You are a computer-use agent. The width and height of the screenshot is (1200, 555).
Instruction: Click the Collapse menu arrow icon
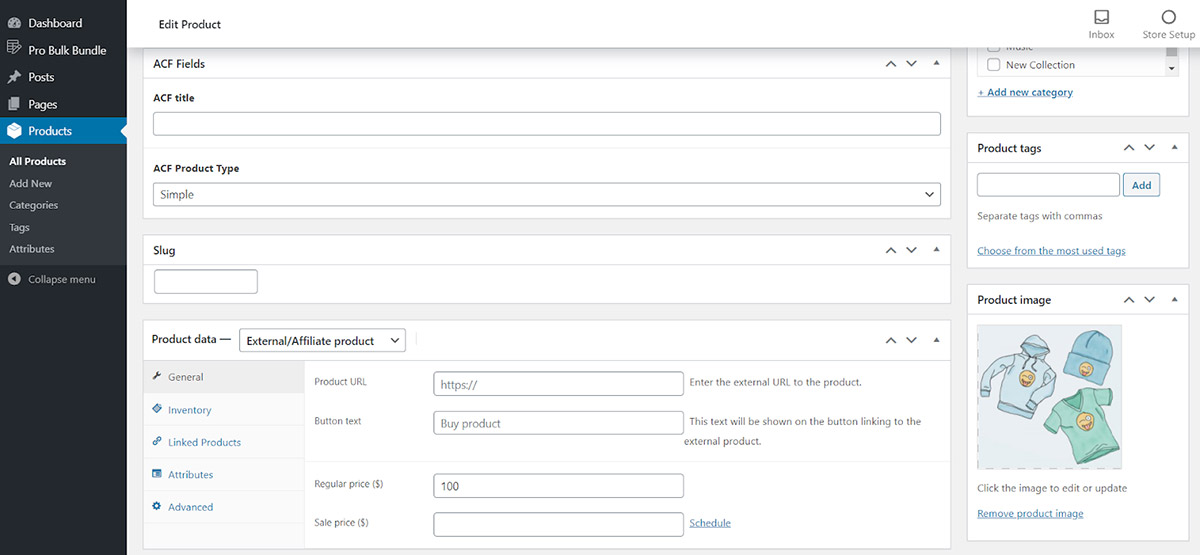point(14,279)
